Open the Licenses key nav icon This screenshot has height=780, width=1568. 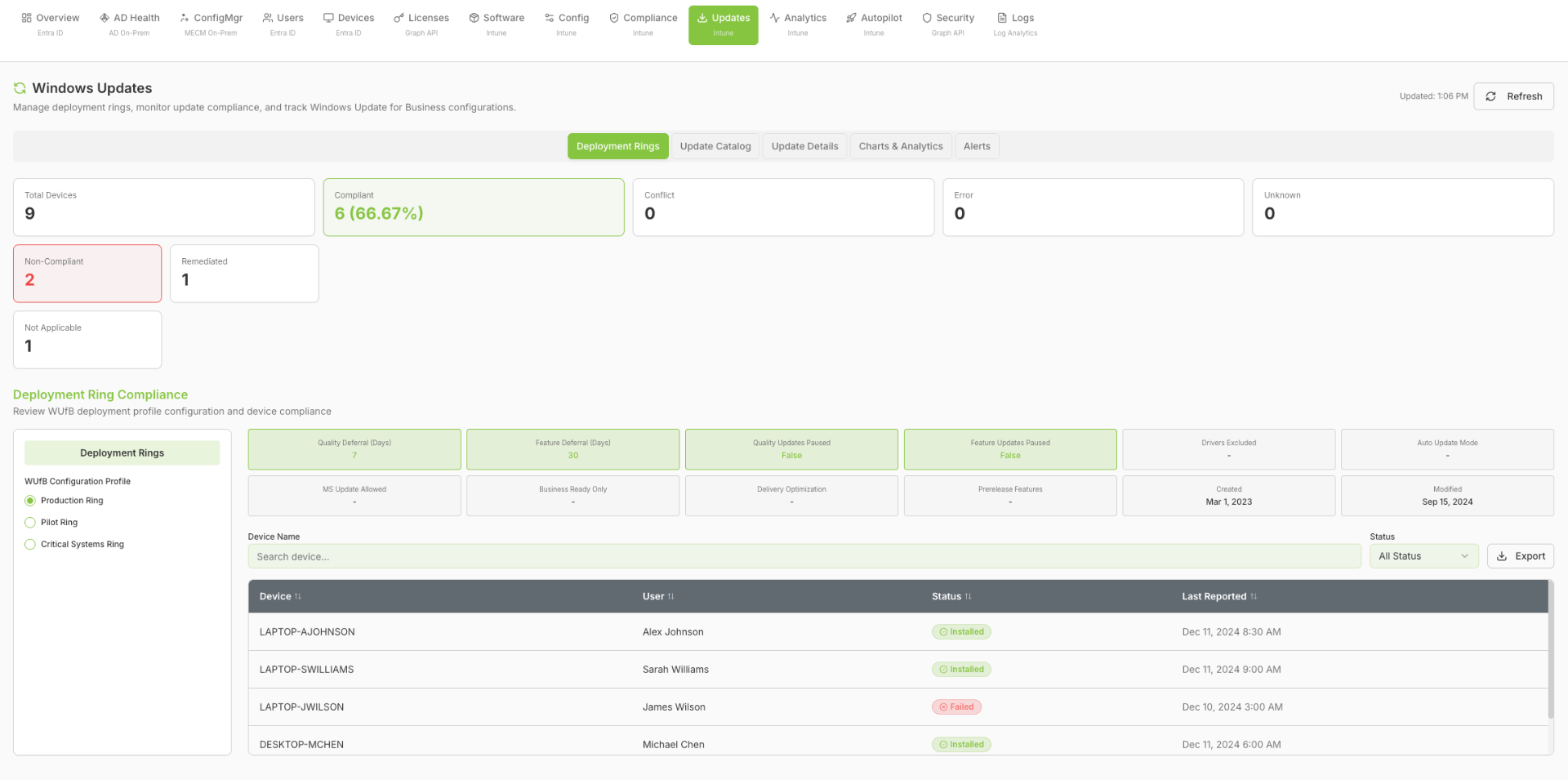pyautogui.click(x=399, y=18)
